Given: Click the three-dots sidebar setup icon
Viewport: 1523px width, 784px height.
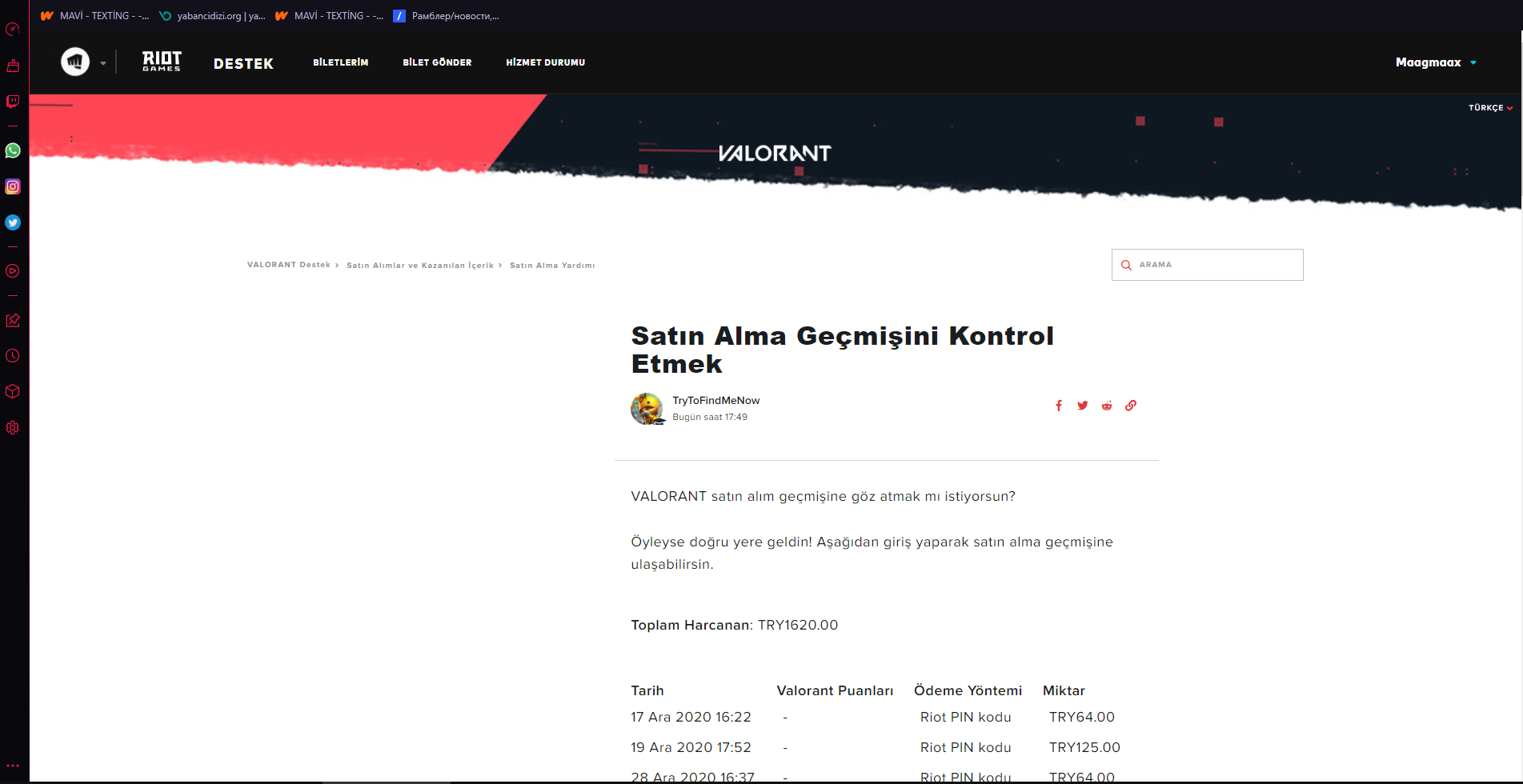Looking at the screenshot, I should pos(13,766).
